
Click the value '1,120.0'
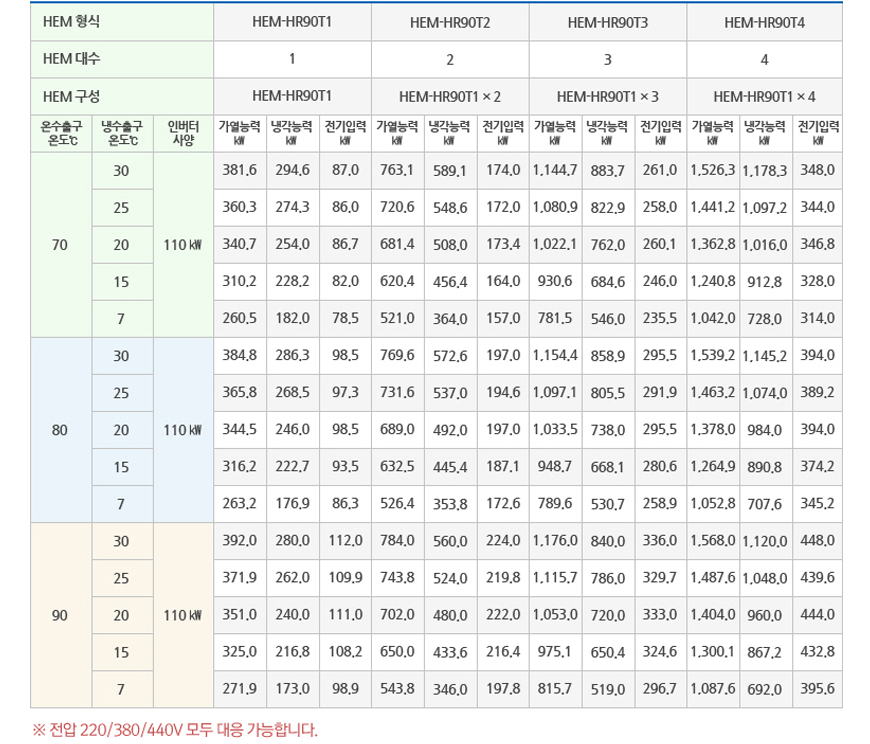click(x=765, y=541)
